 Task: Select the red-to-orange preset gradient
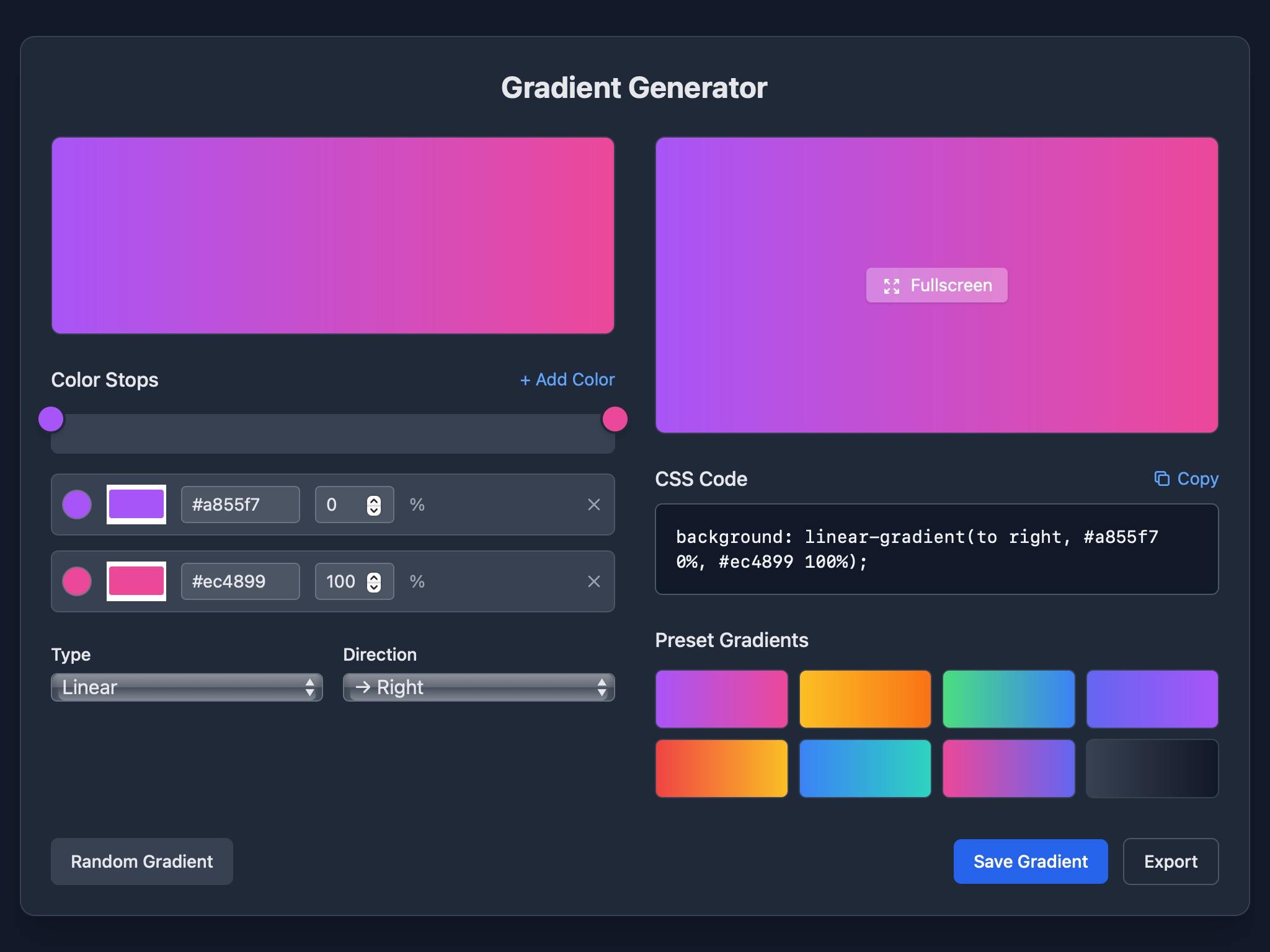tap(721, 768)
